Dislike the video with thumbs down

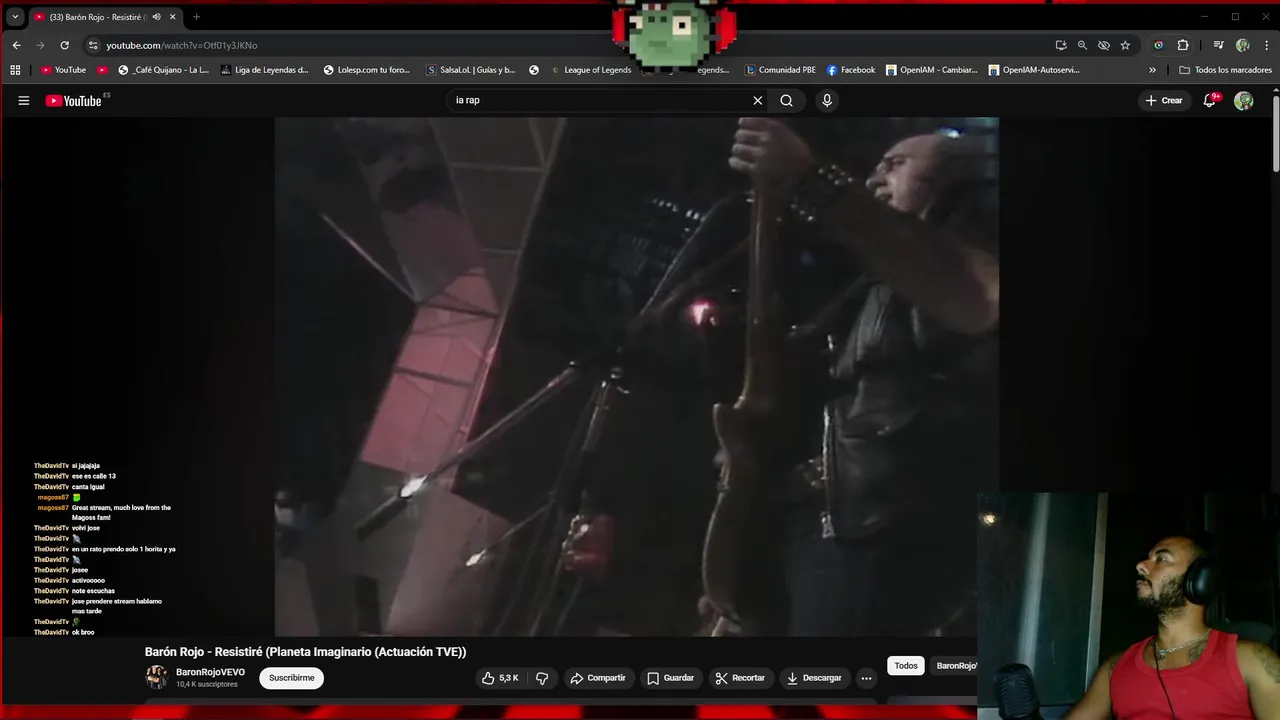pyautogui.click(x=542, y=678)
